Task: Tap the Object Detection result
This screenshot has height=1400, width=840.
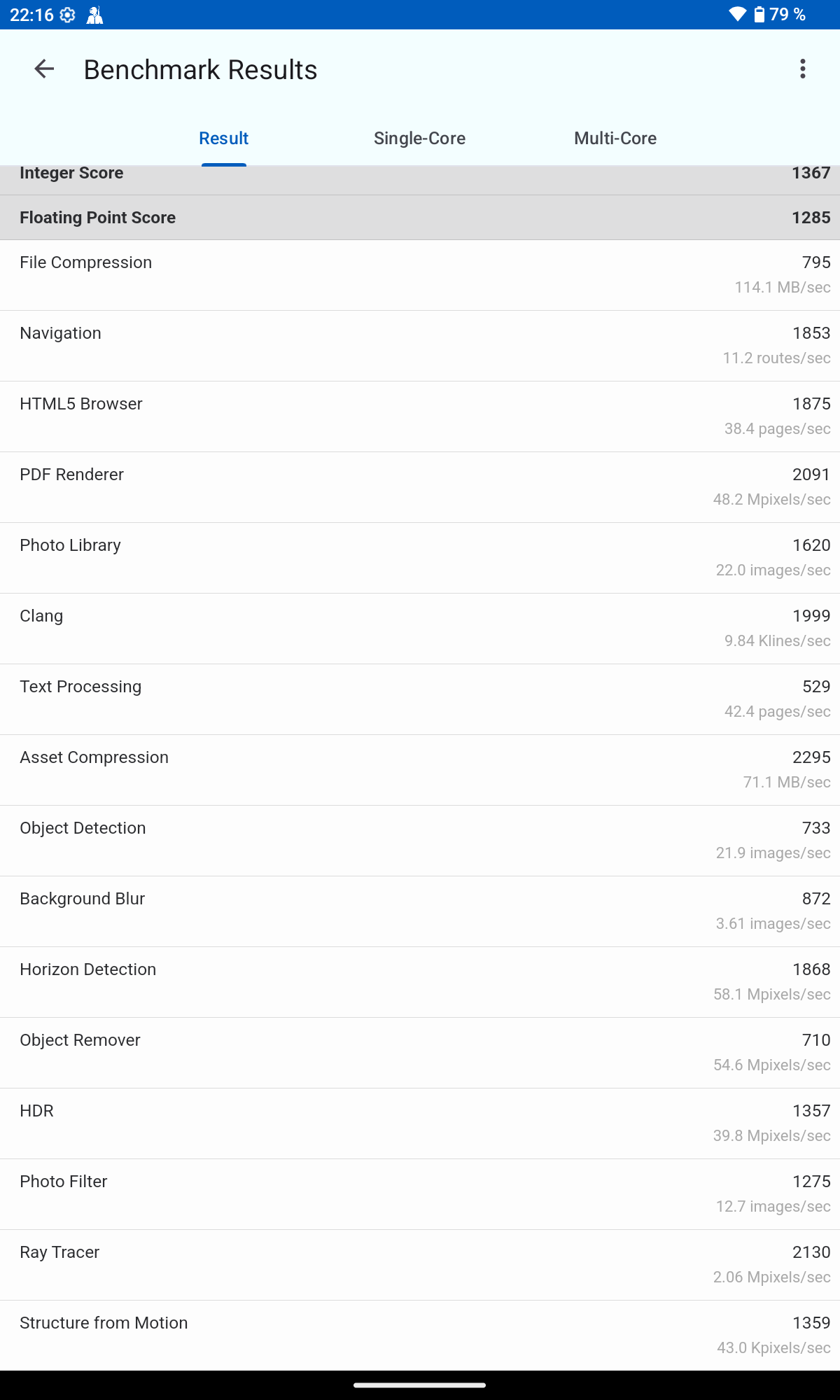Action: coord(420,841)
